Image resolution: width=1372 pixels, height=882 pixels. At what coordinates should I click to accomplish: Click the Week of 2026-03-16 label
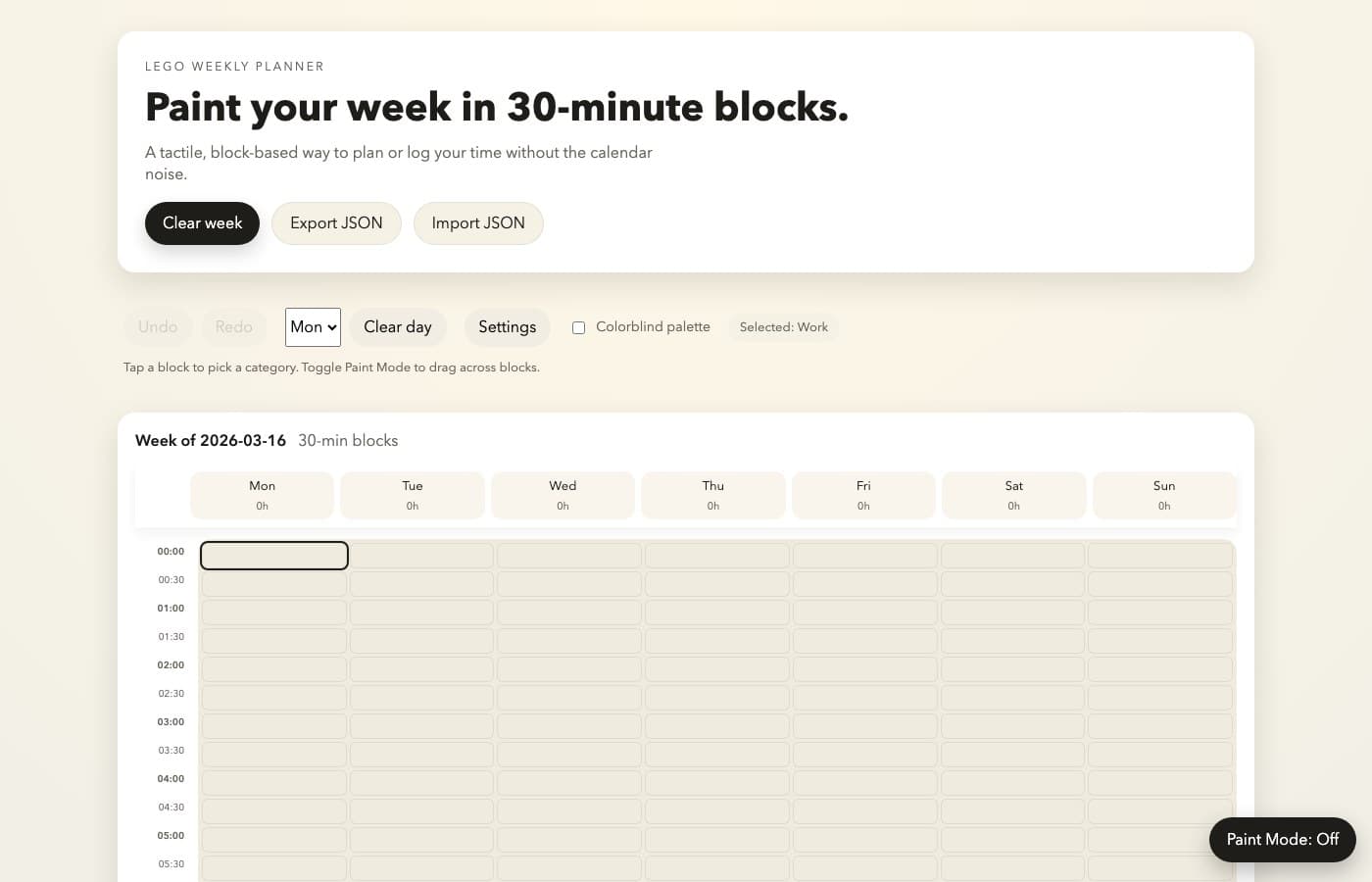coord(210,440)
